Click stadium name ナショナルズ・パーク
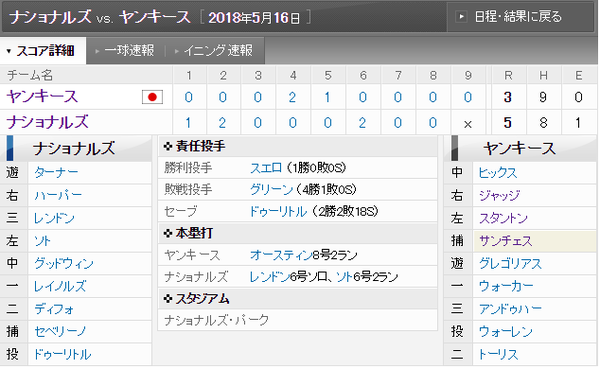 (217, 320)
